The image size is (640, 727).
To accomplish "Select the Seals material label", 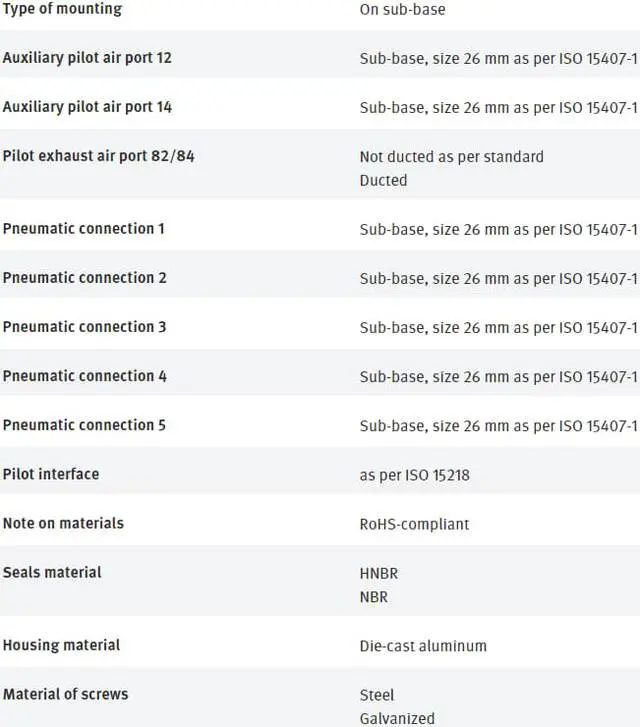I will point(52,573).
